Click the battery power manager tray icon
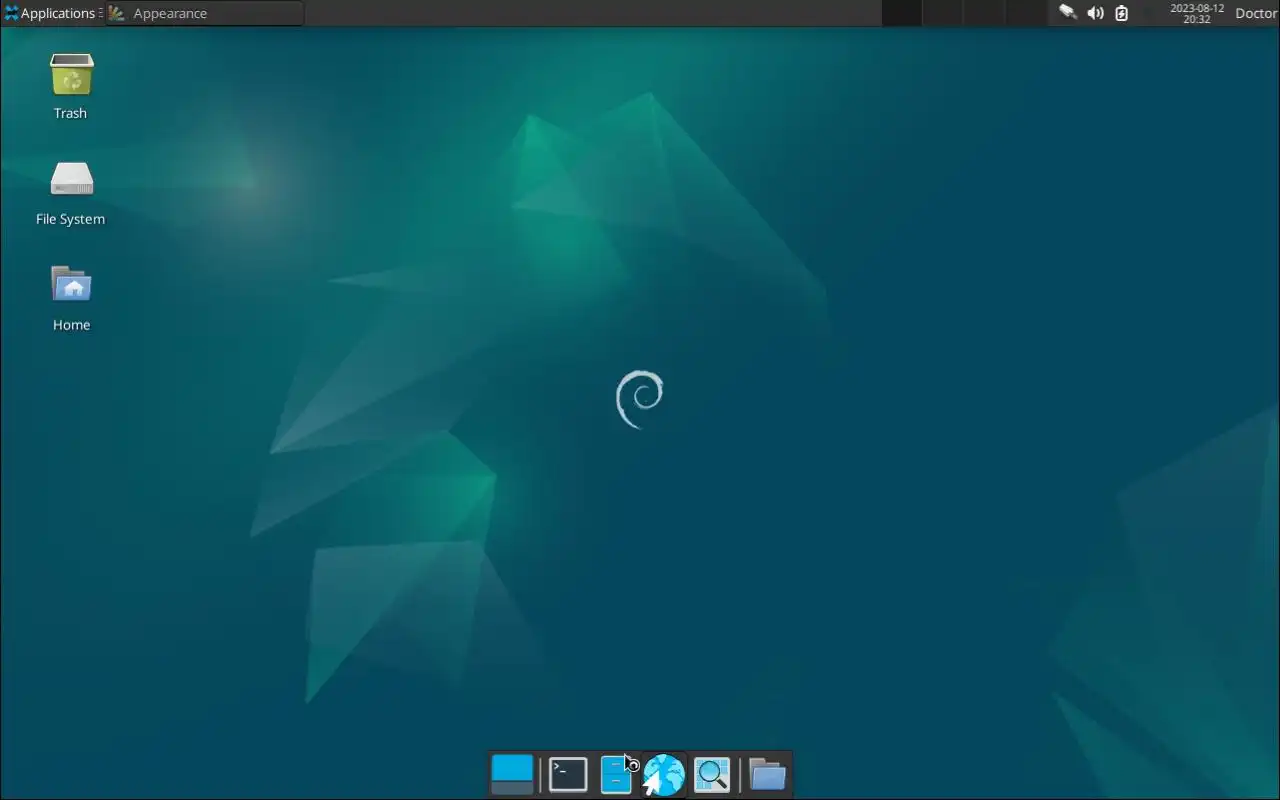The image size is (1280, 800). 1122,13
